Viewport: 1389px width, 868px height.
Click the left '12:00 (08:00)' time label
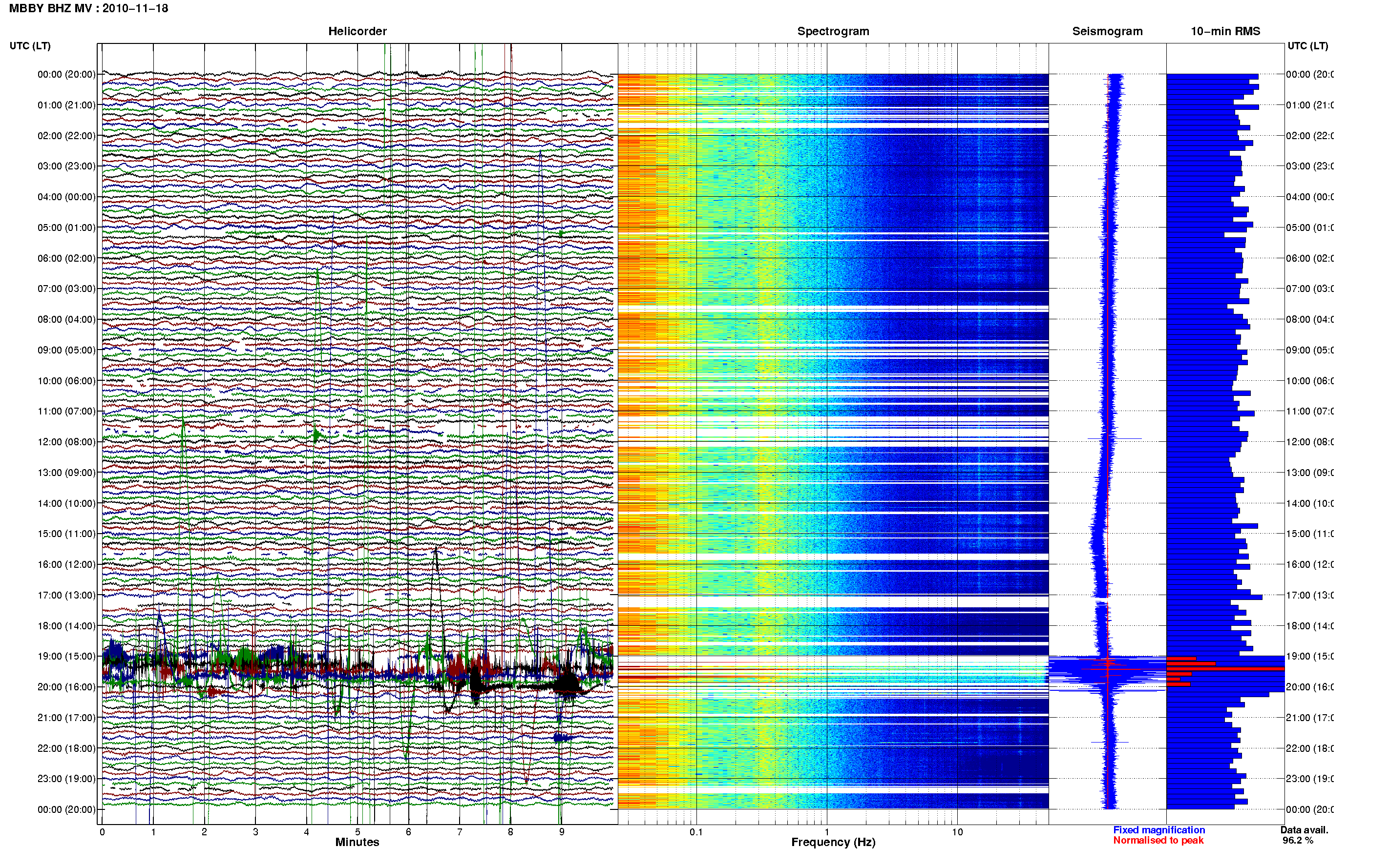point(66,442)
